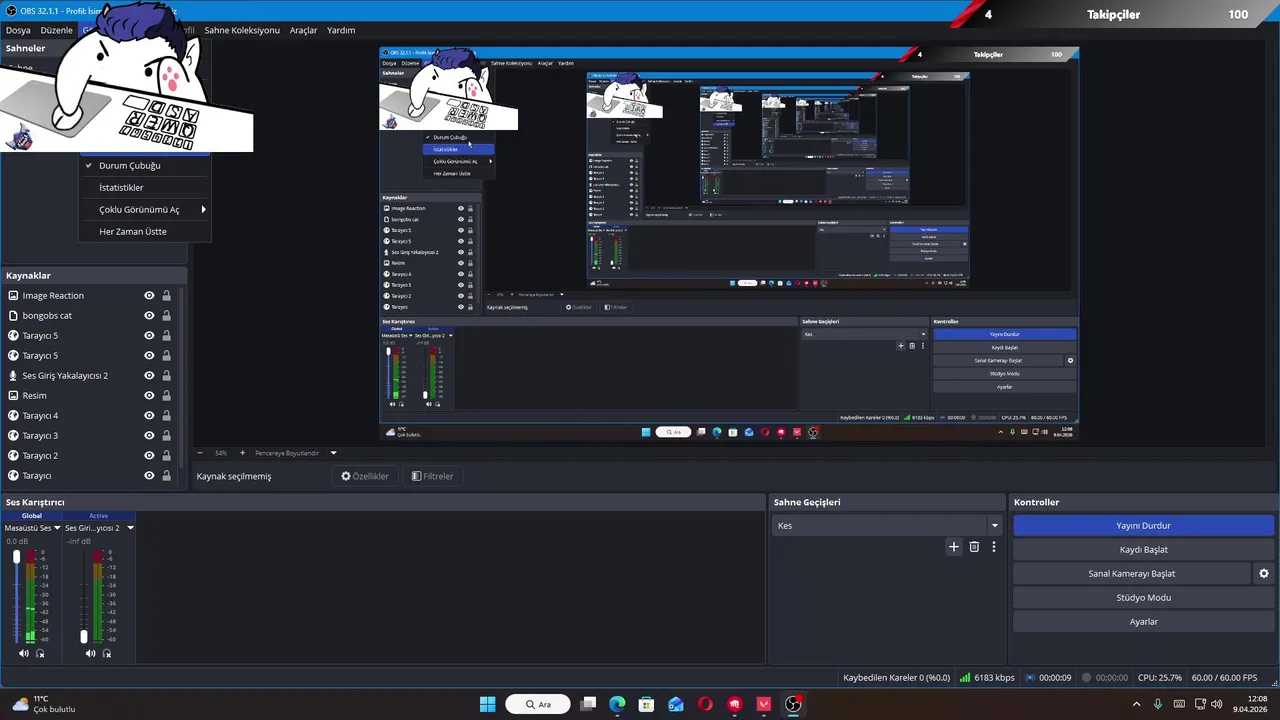Click the system tray microphone icon
Viewport: 1280px width, 720px height.
(x=1158, y=704)
